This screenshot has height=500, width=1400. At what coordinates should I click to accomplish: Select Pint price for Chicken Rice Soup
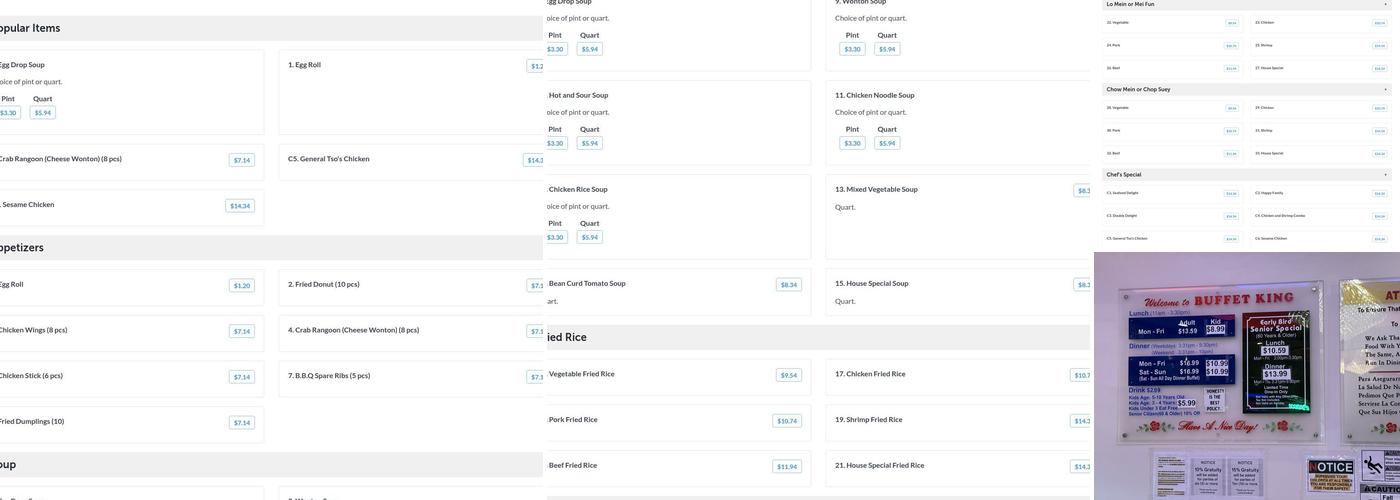555,237
